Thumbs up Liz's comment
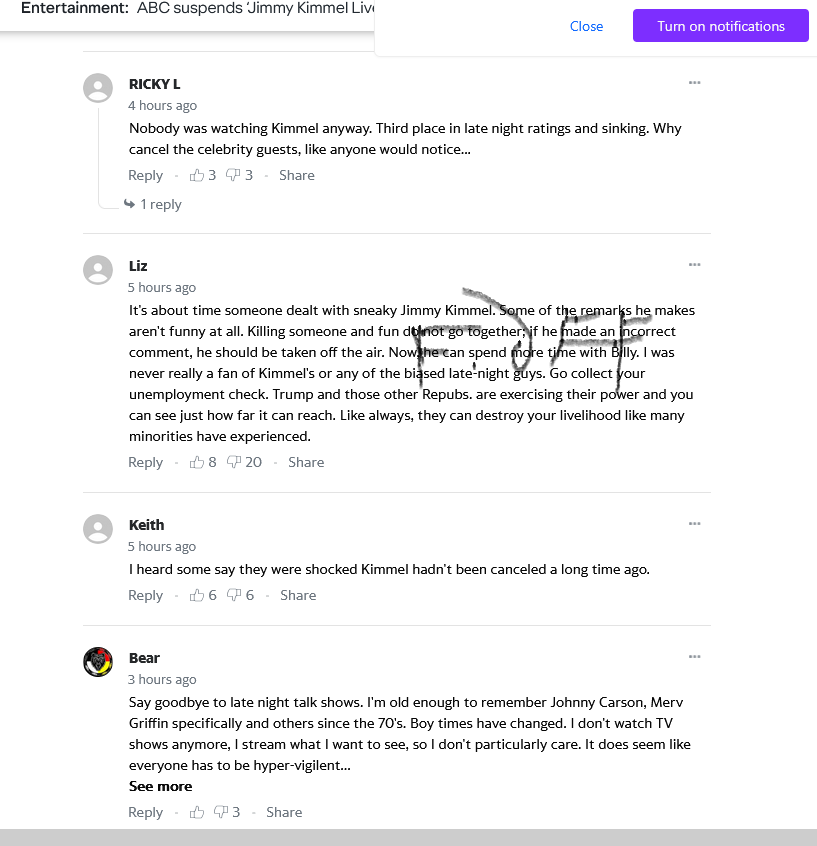The width and height of the screenshot is (817, 846). click(197, 462)
